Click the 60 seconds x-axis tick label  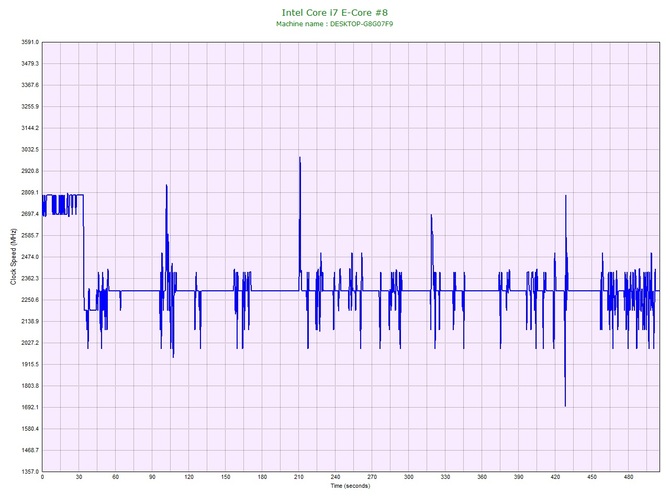(116, 477)
